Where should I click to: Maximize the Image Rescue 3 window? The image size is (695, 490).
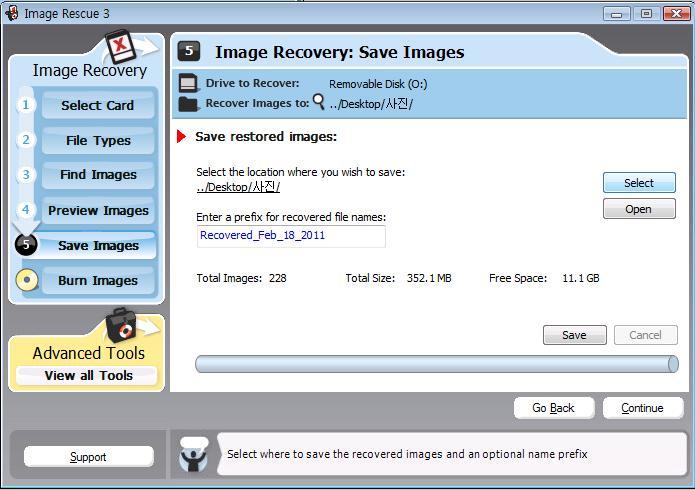[646, 14]
